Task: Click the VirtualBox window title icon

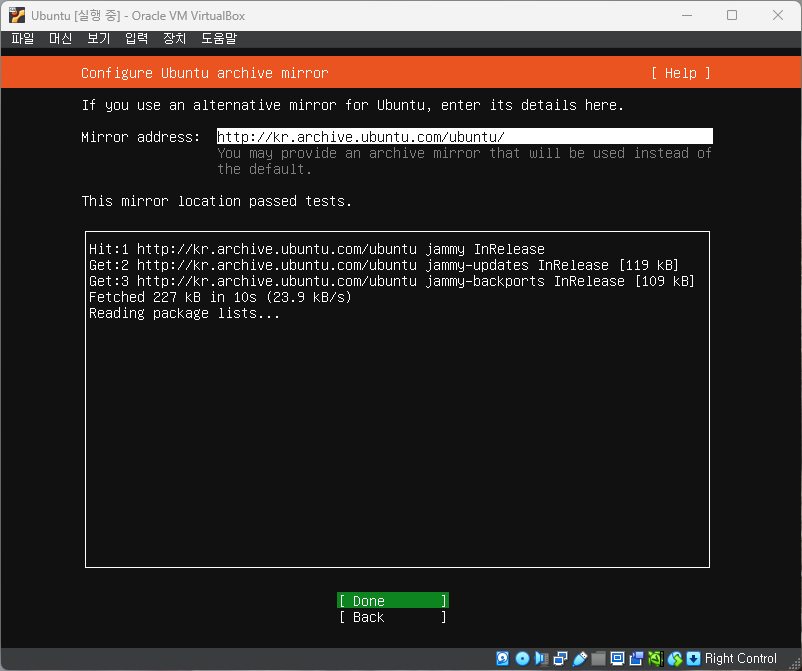Action: (17, 15)
